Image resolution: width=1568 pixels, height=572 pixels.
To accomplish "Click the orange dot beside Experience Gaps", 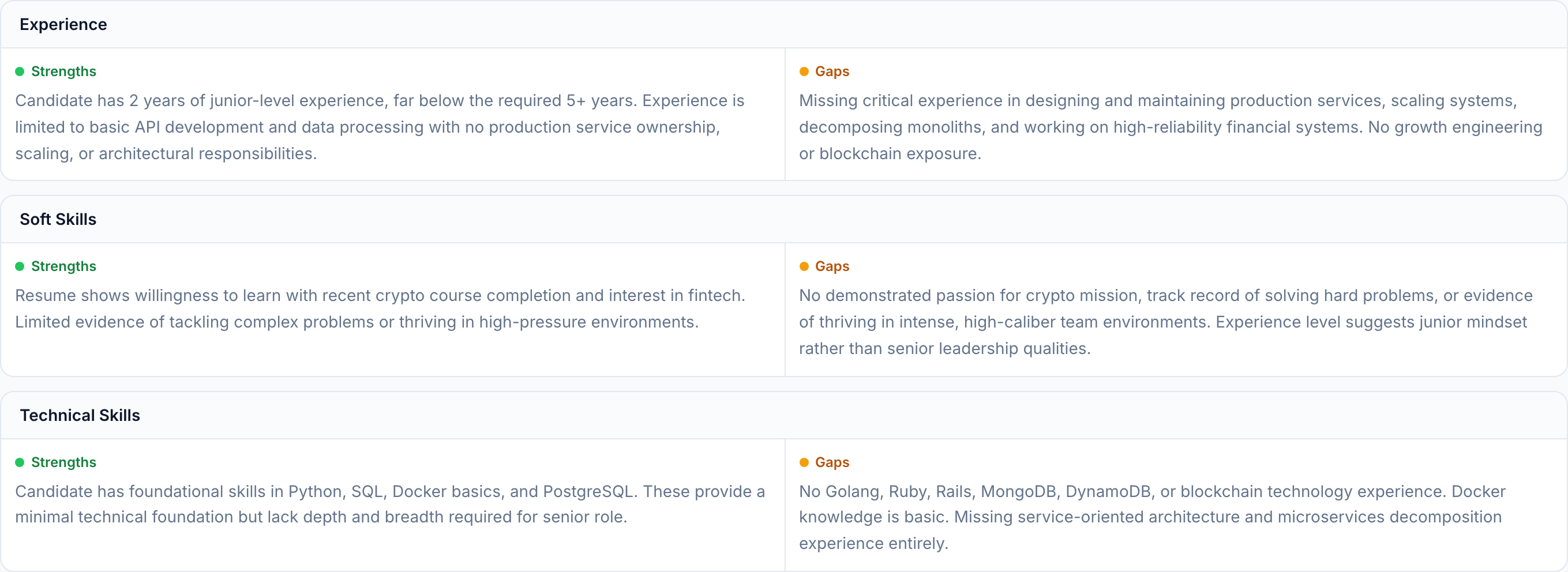I will (x=804, y=72).
